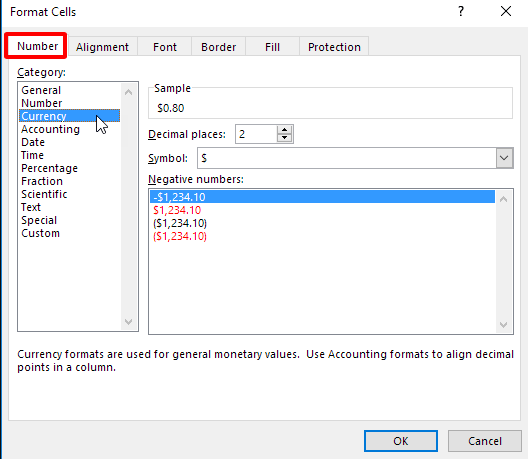Decrease decimal places with down arrow
Screen dimensions: 528x459
click(285, 138)
